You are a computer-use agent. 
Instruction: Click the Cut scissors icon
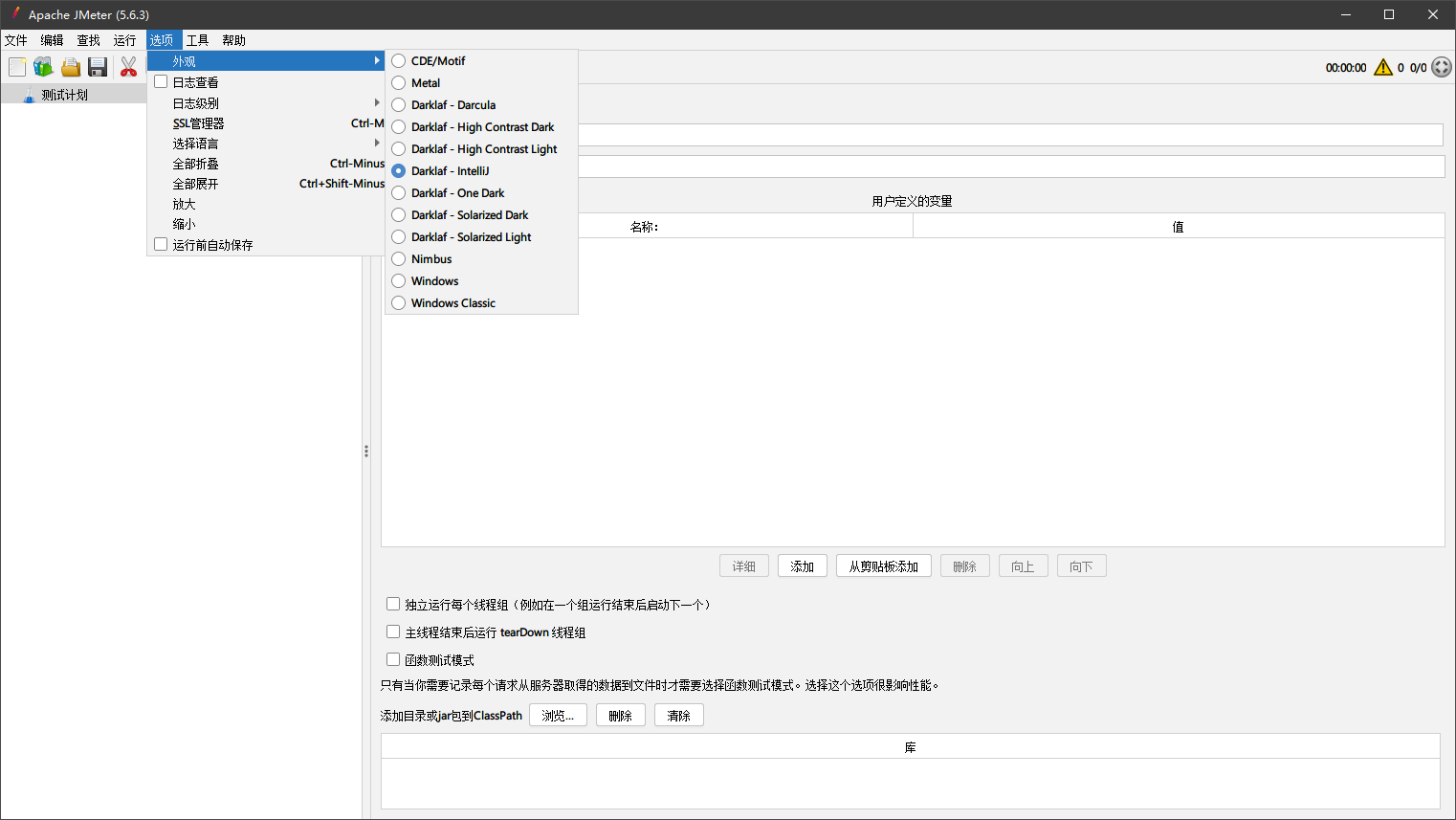[128, 67]
